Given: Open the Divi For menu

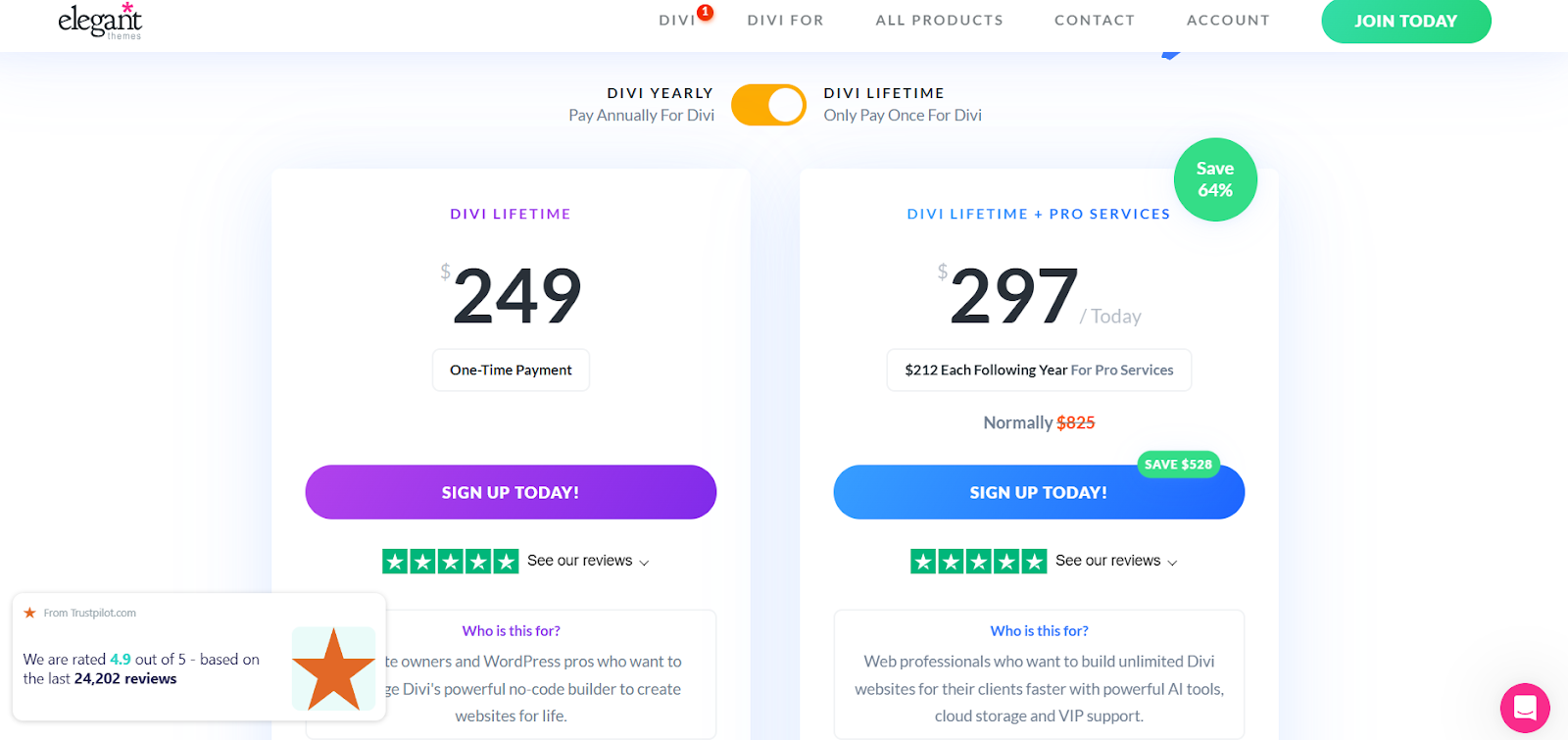Looking at the screenshot, I should point(785,21).
